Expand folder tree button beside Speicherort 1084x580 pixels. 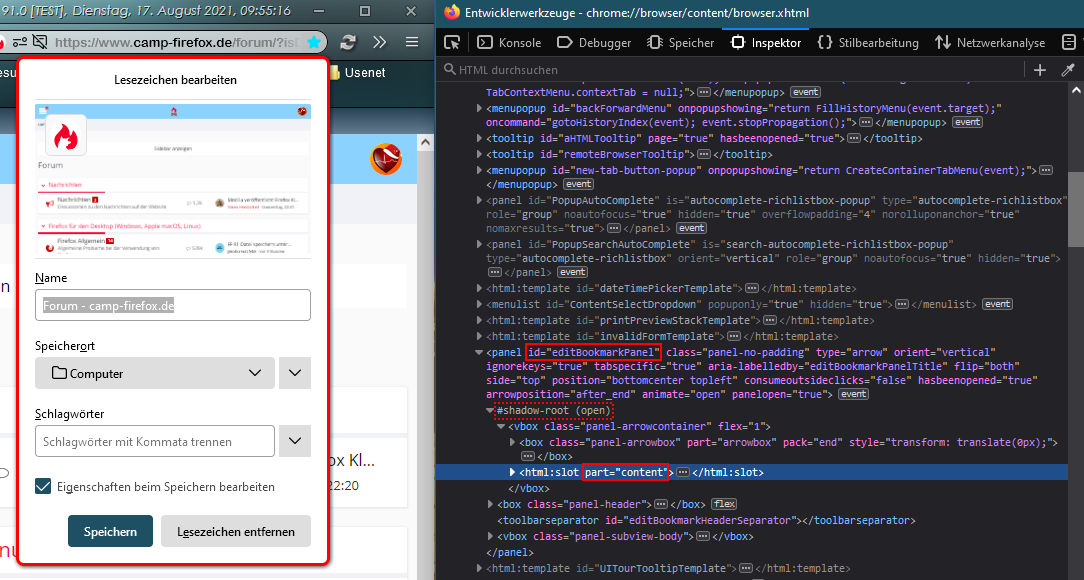click(294, 373)
